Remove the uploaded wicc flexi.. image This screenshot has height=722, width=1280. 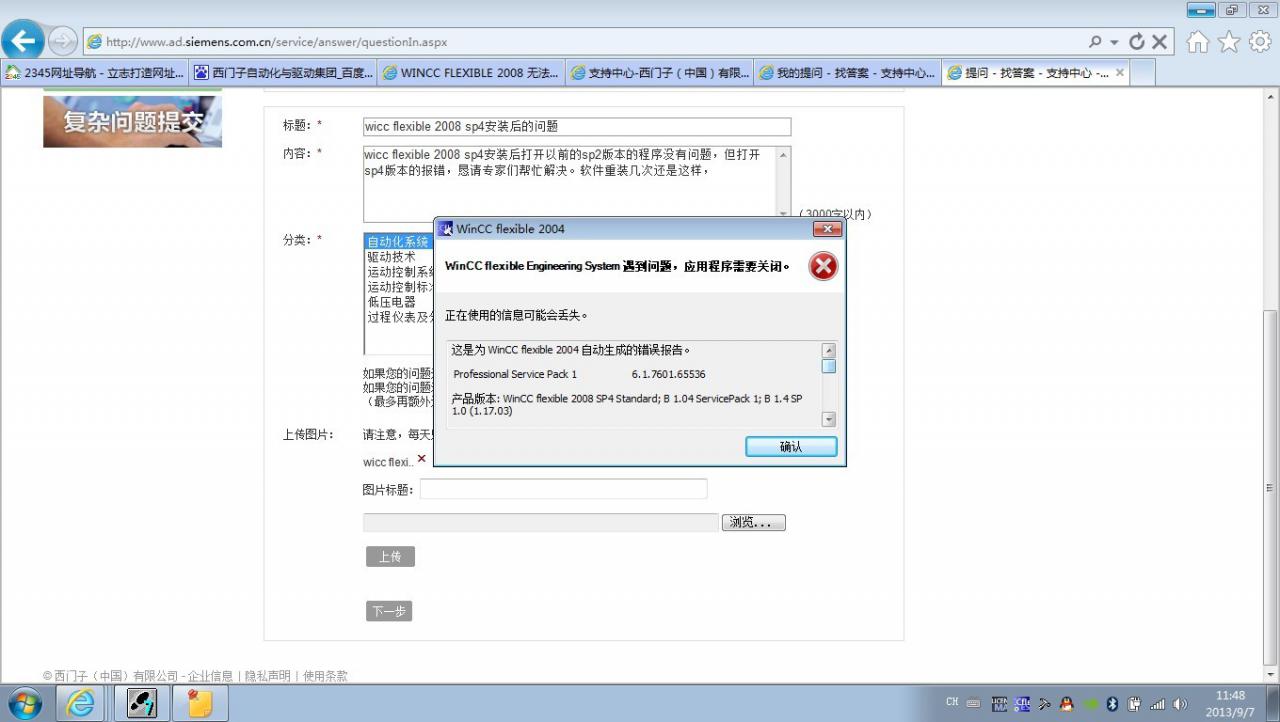[421, 459]
